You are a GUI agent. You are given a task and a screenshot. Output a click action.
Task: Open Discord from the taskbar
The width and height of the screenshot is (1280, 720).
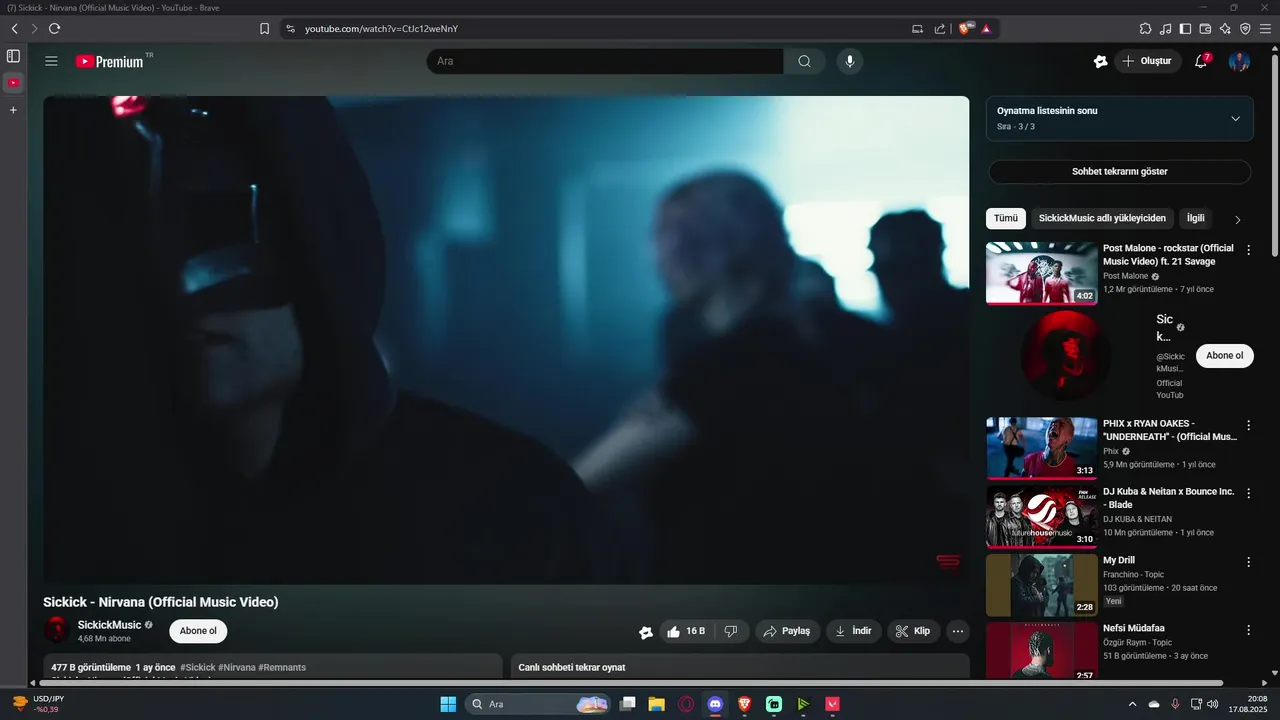click(x=715, y=704)
